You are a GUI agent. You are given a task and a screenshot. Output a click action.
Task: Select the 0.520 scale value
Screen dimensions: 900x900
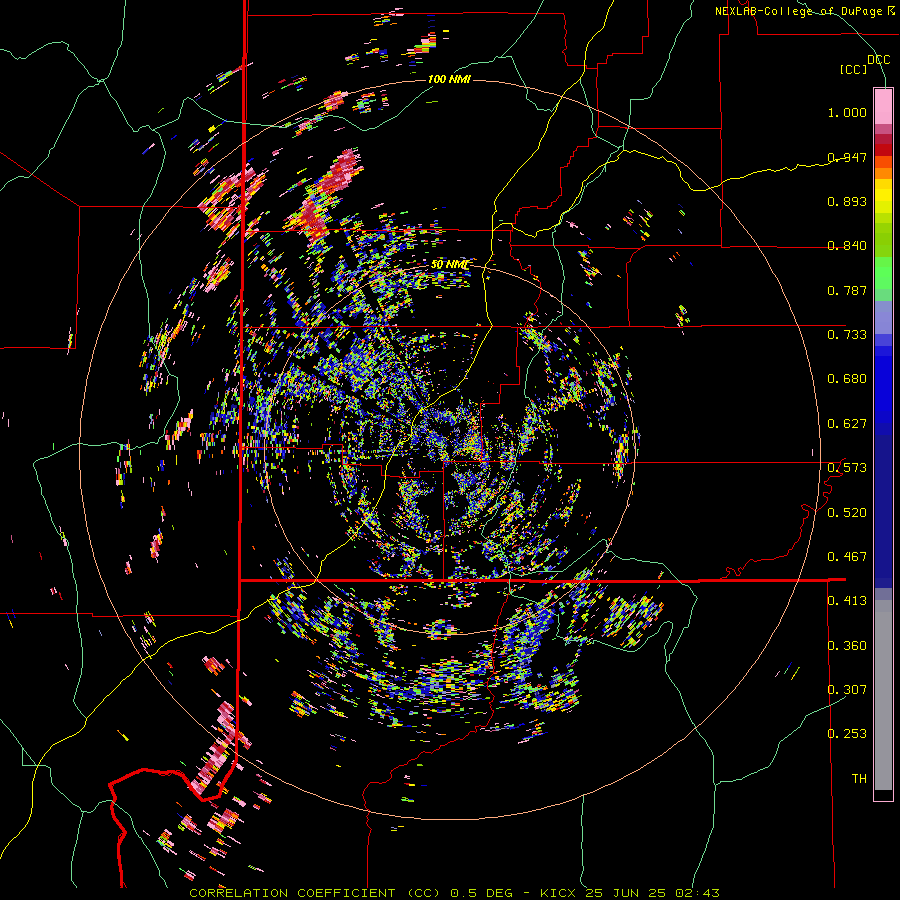847,513
